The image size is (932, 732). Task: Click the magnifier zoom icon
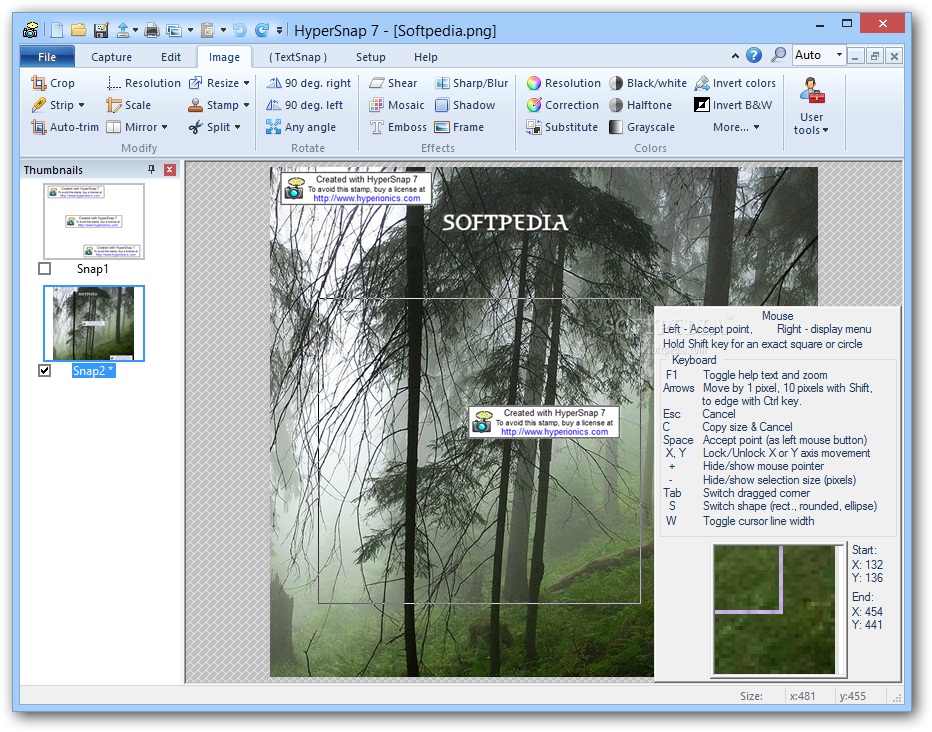778,55
